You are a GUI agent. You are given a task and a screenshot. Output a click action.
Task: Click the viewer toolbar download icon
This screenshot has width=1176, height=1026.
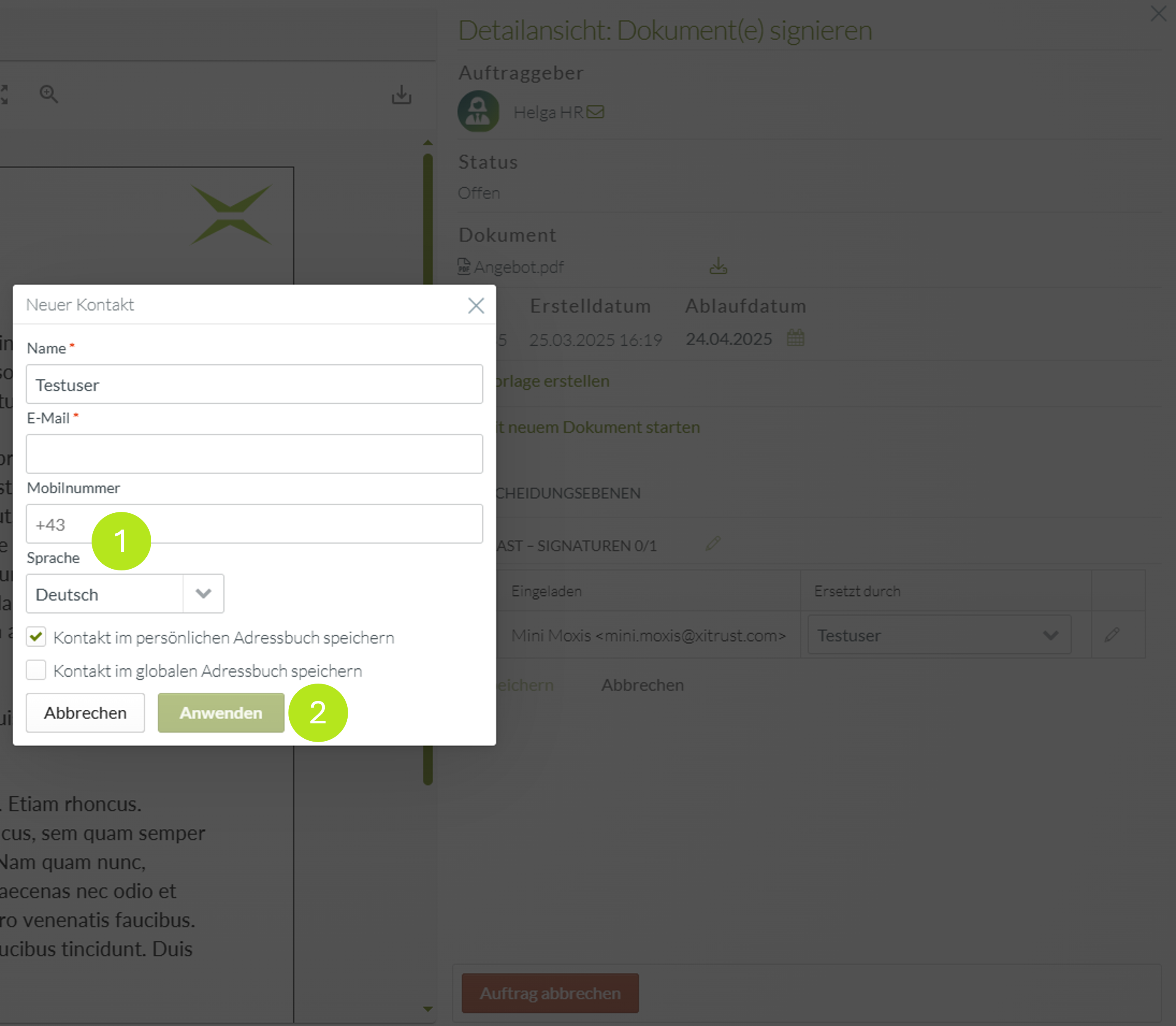click(401, 95)
